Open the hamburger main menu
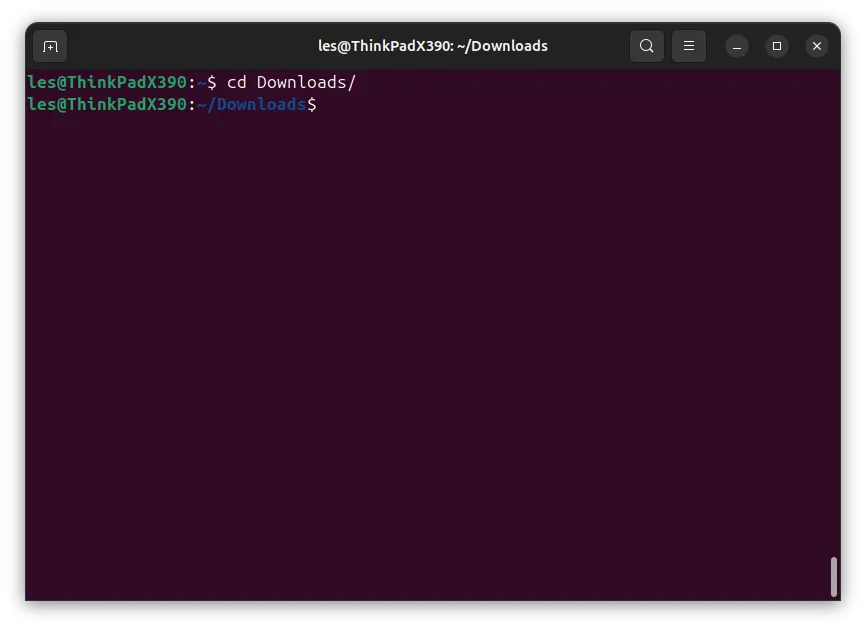 point(689,46)
